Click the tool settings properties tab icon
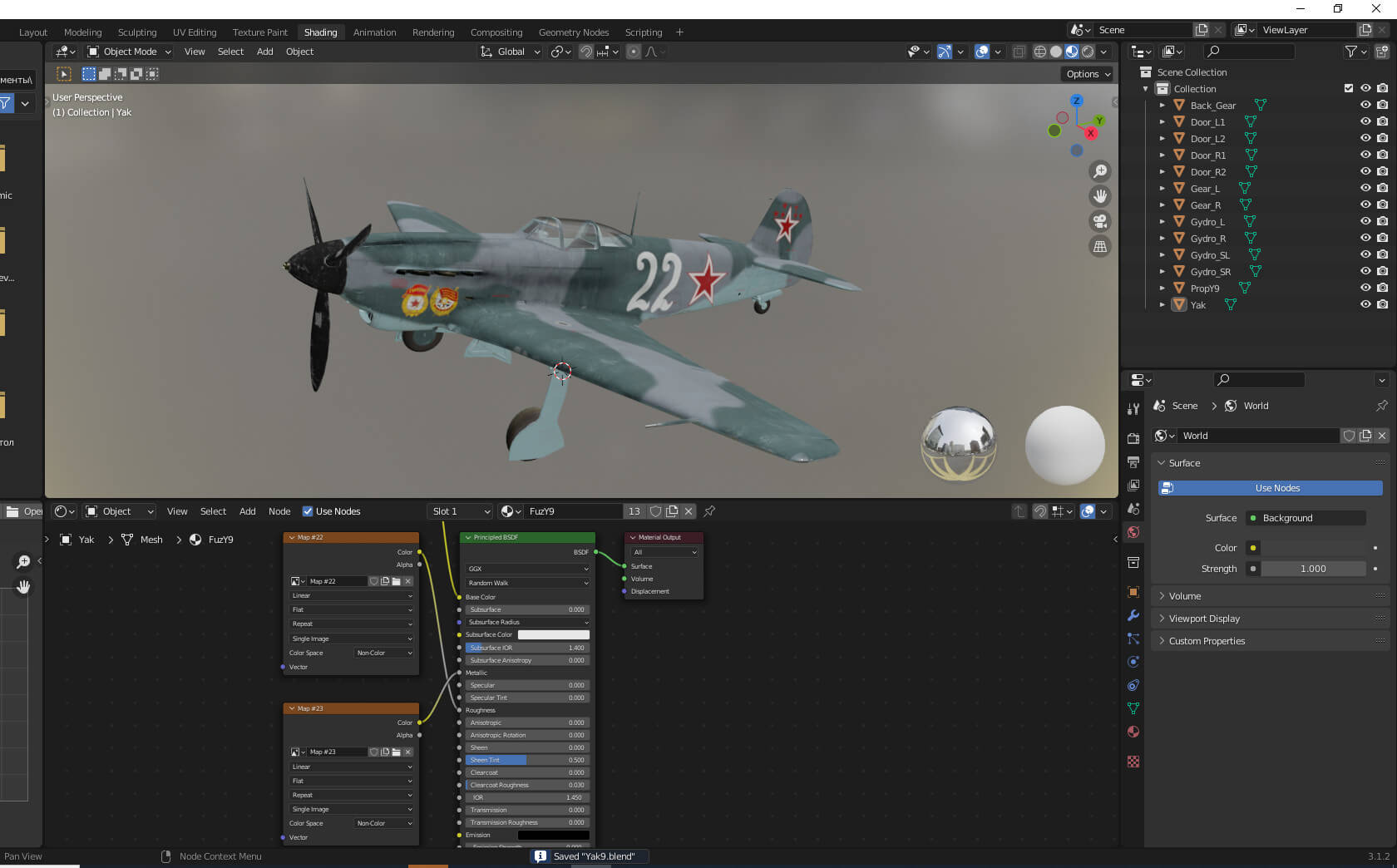1397x868 pixels. coord(1133,408)
